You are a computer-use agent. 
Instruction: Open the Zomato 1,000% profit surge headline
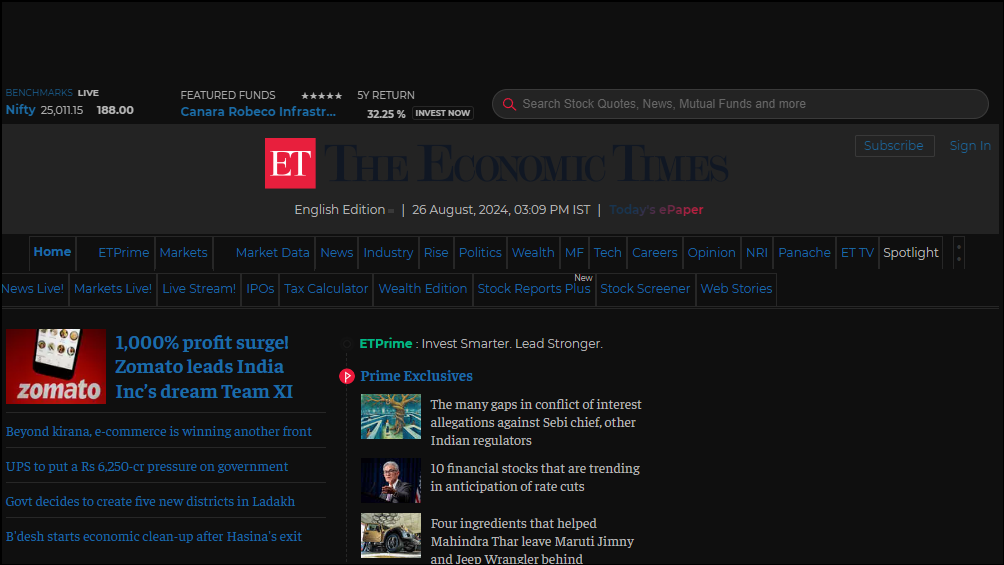click(x=204, y=366)
